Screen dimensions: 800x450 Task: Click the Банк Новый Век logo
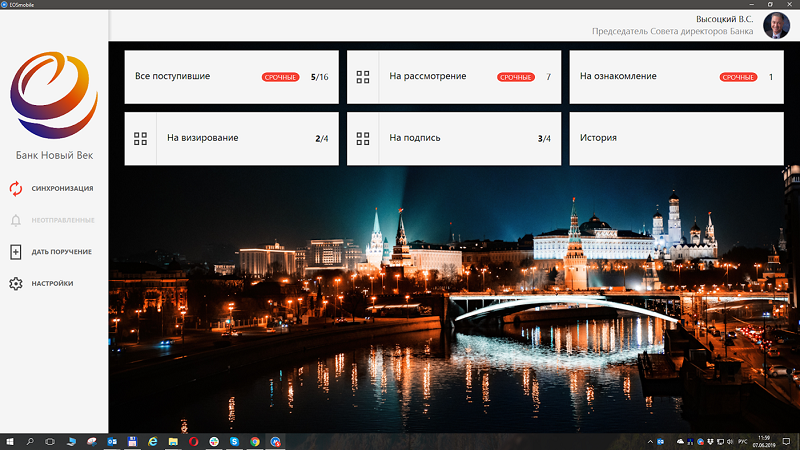(x=54, y=95)
